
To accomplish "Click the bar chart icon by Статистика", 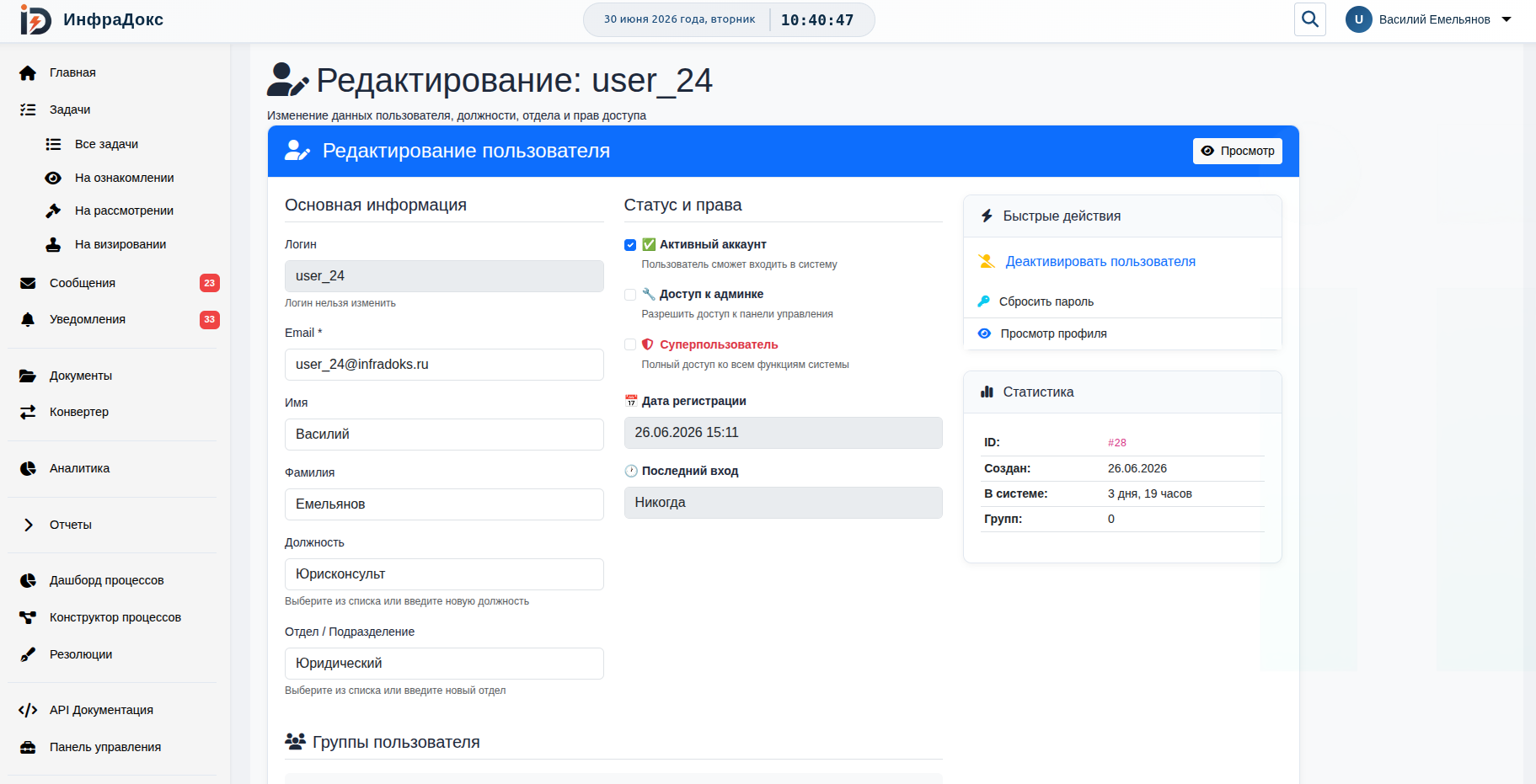I will [987, 392].
